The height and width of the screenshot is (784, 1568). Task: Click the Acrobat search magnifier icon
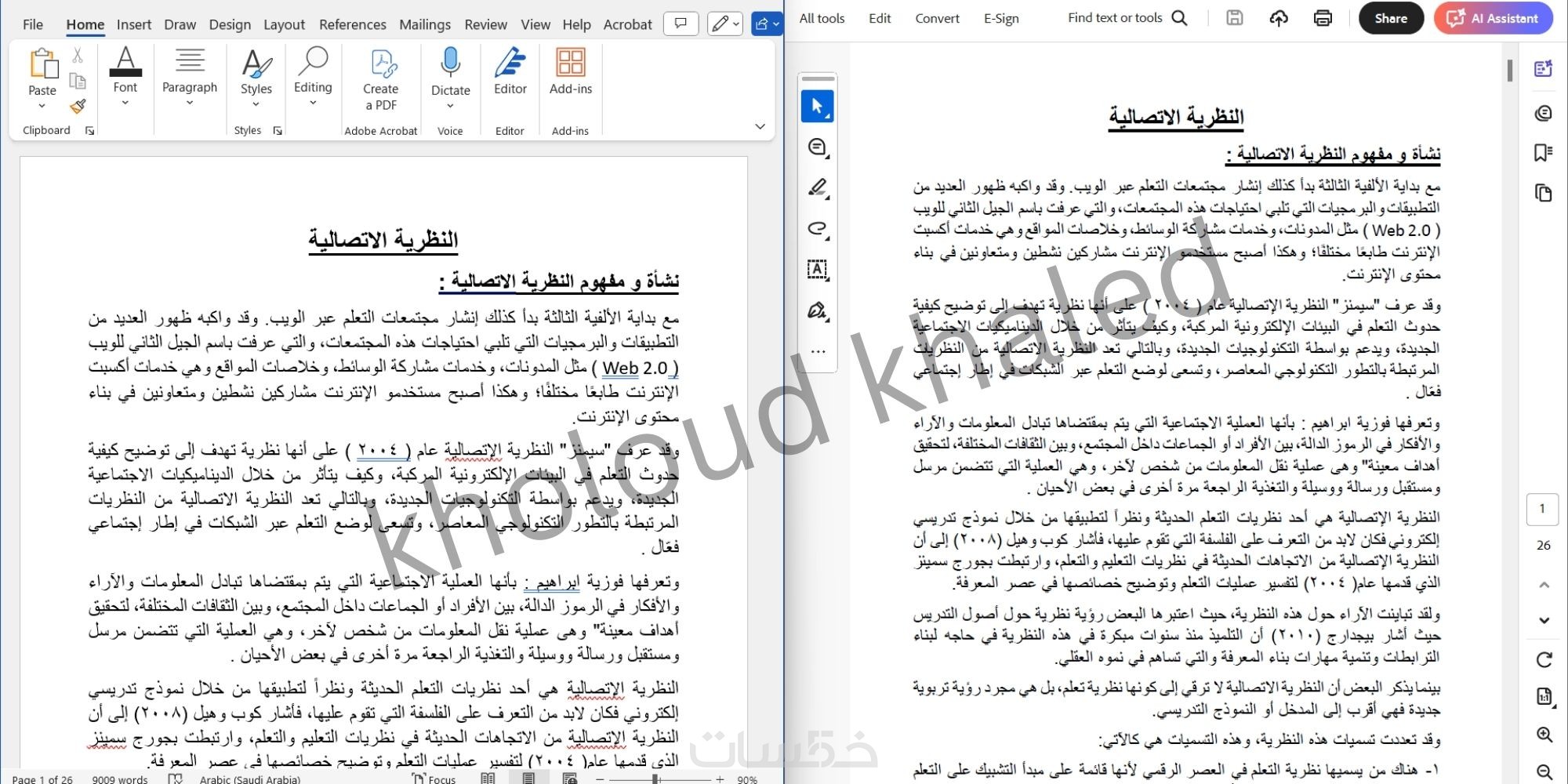(x=1179, y=18)
